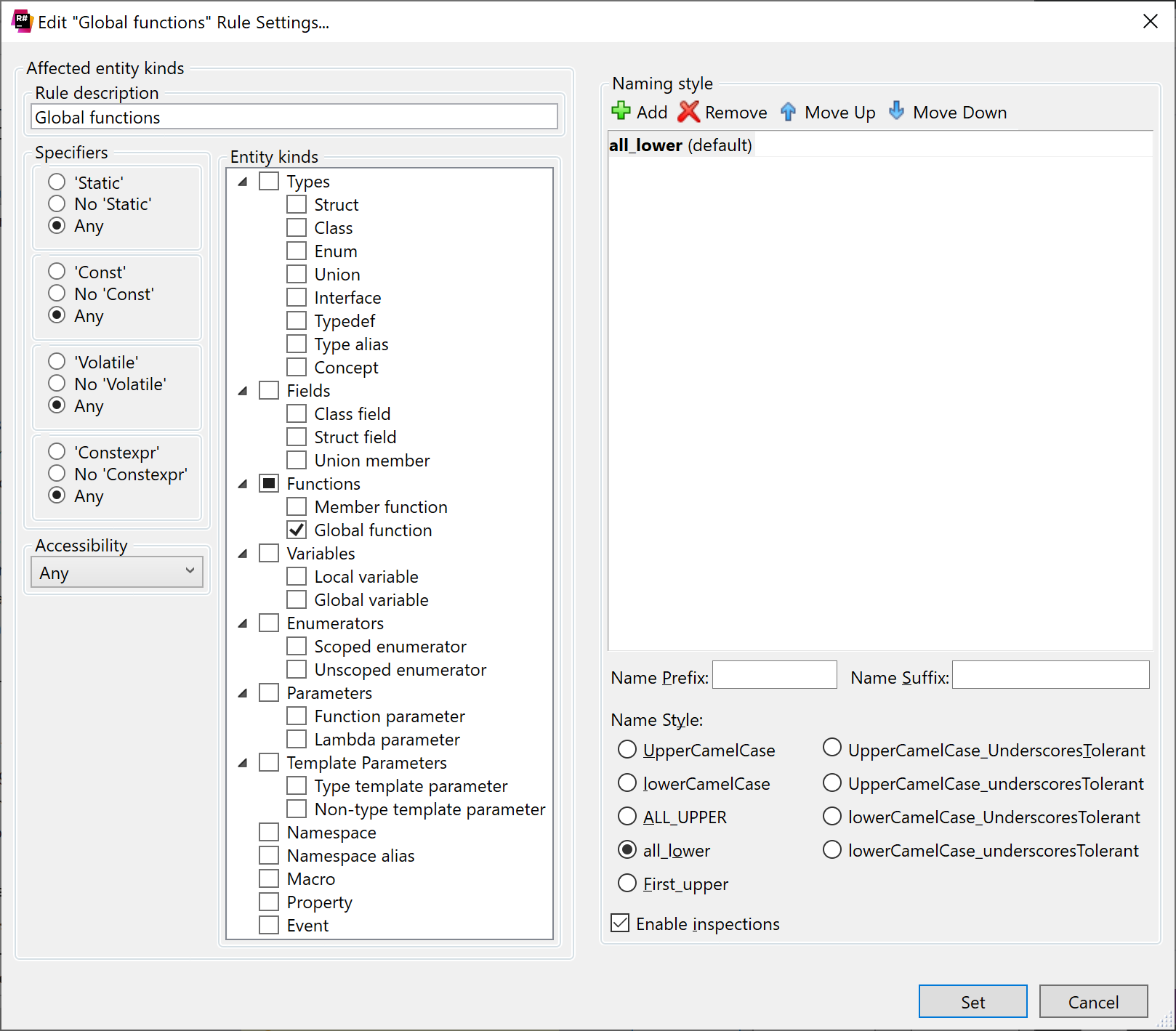Screen dimensions: 1176x1031
Task: Select No 'Const' specifier
Action: click(57, 294)
